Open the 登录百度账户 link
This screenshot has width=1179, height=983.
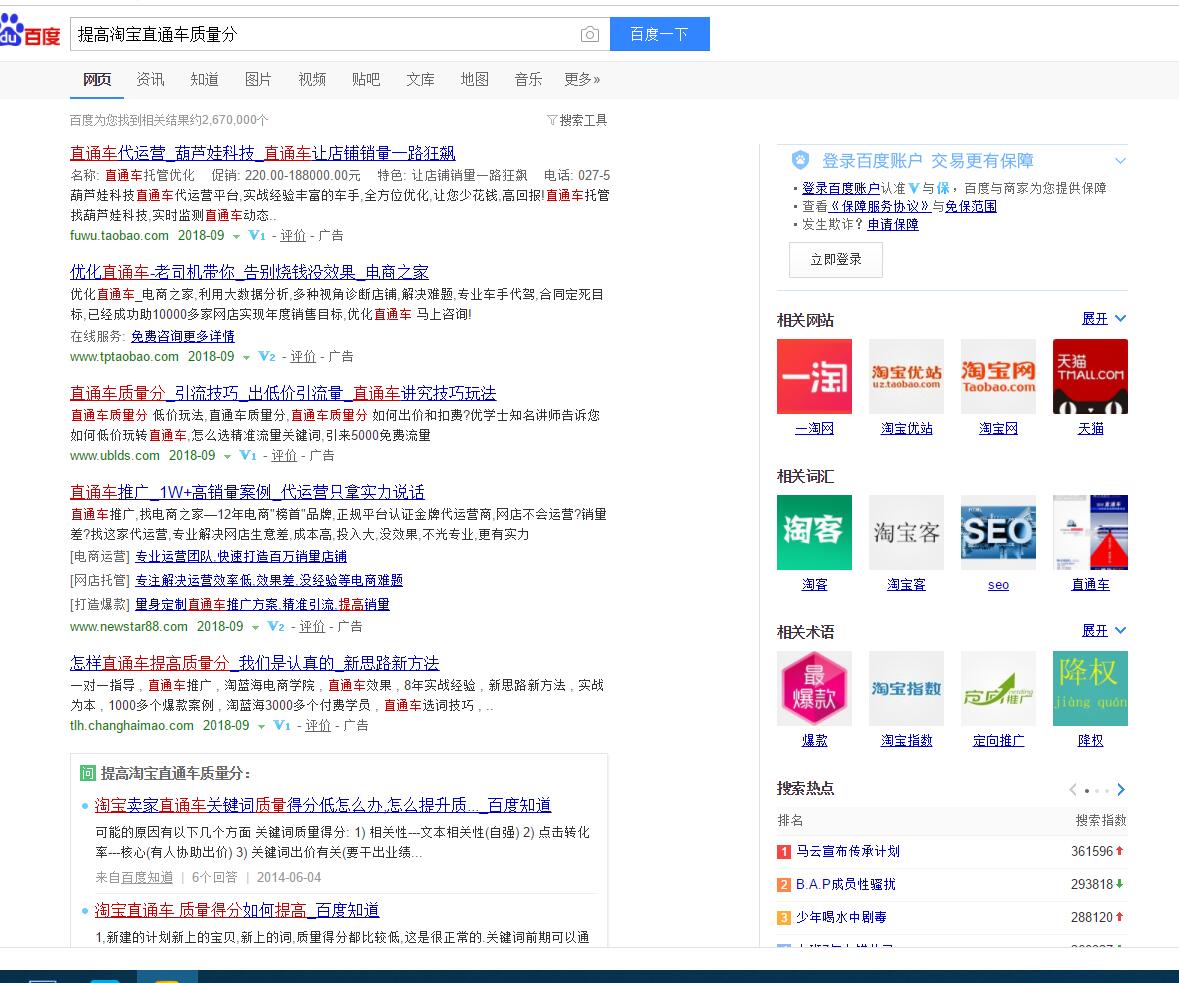(x=841, y=189)
